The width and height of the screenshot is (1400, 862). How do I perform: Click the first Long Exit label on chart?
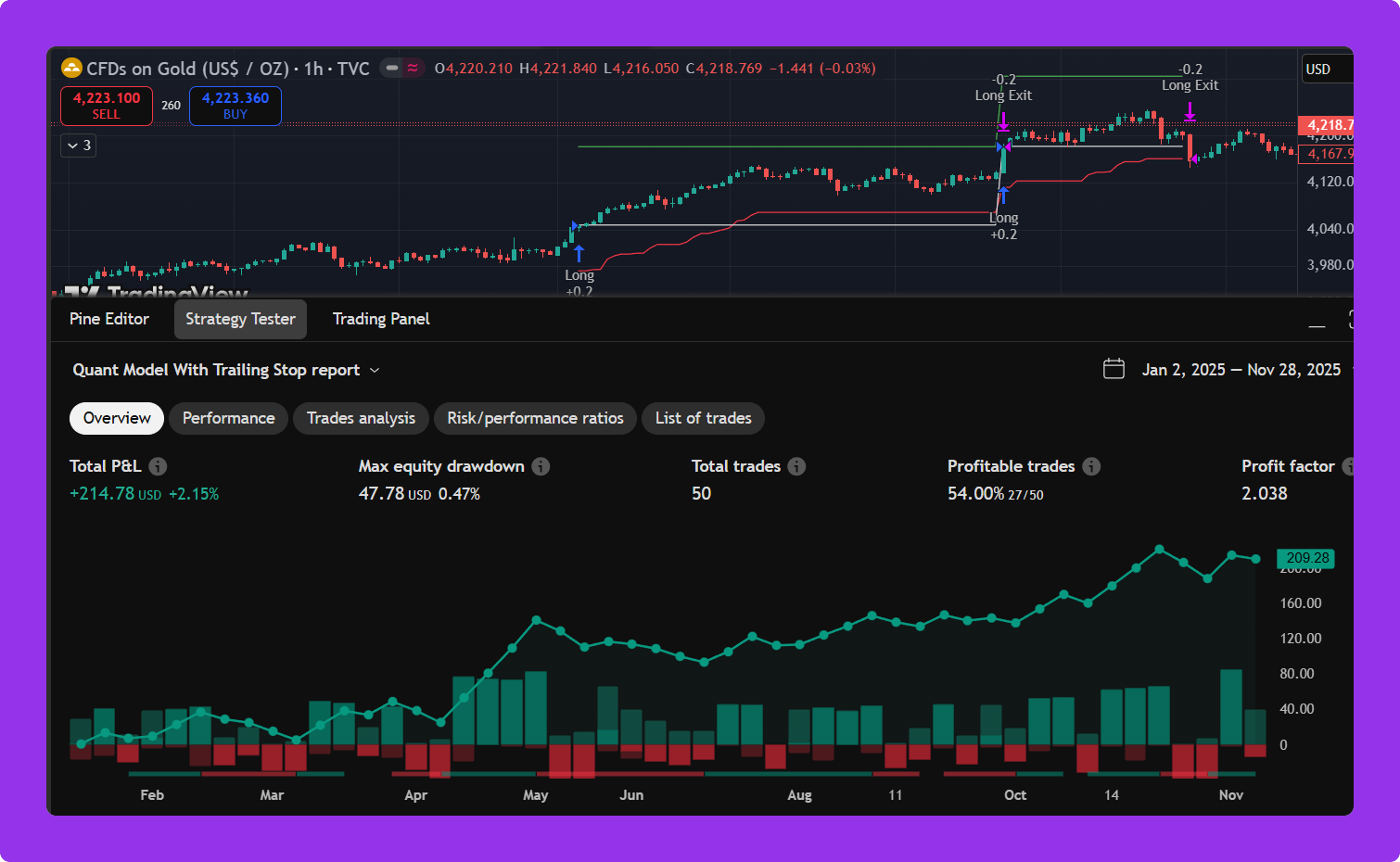[x=1003, y=95]
